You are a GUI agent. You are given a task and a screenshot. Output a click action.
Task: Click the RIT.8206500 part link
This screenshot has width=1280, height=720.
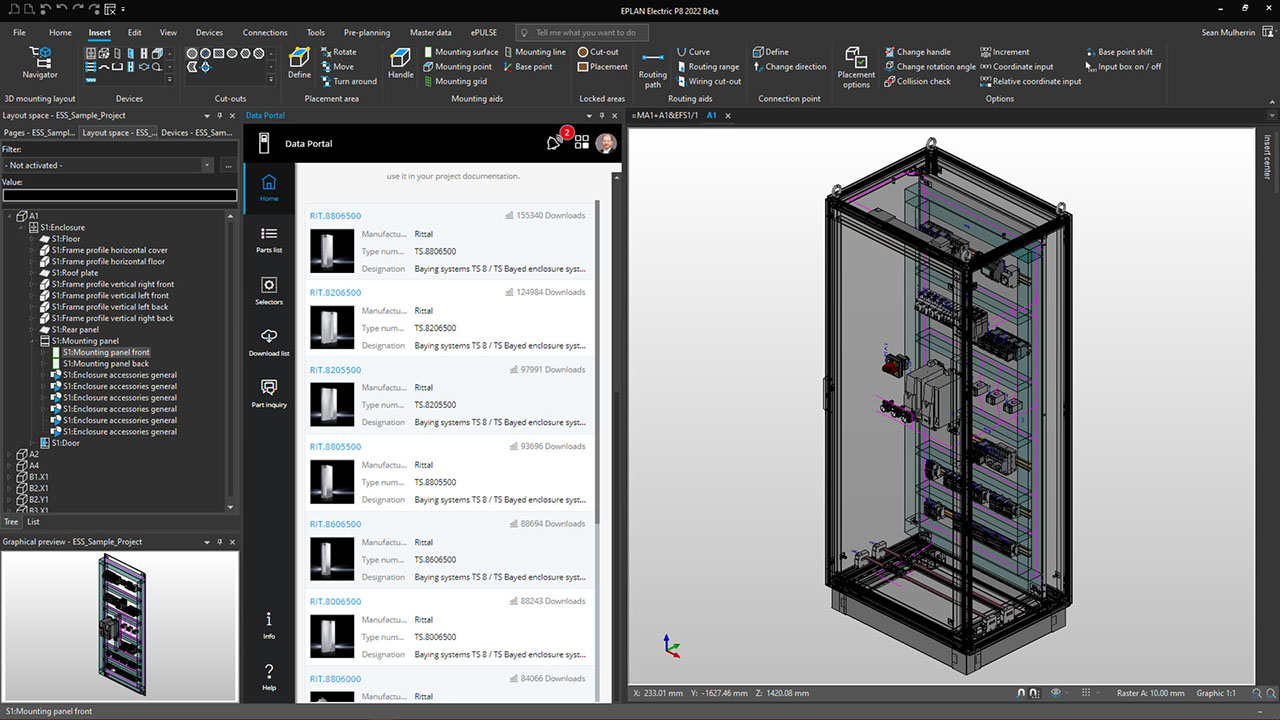tap(335, 293)
